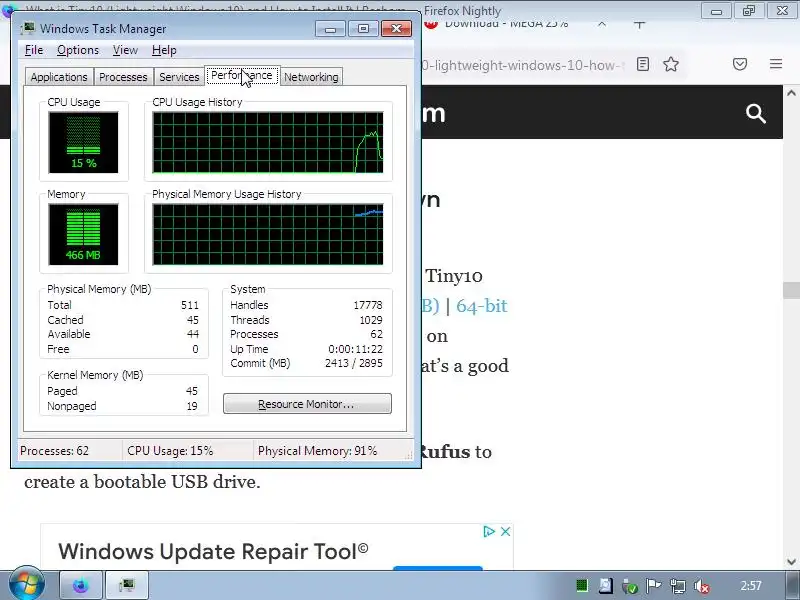Open the View menu in Task Manager
800x600 pixels.
tap(125, 50)
